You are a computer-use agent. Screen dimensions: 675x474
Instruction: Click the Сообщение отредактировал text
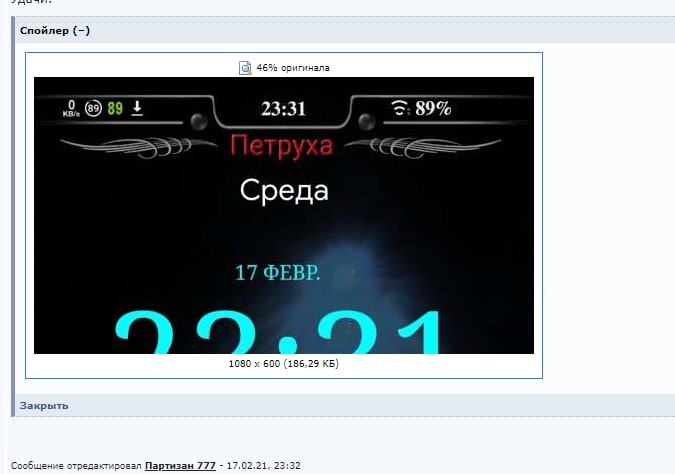[76, 465]
